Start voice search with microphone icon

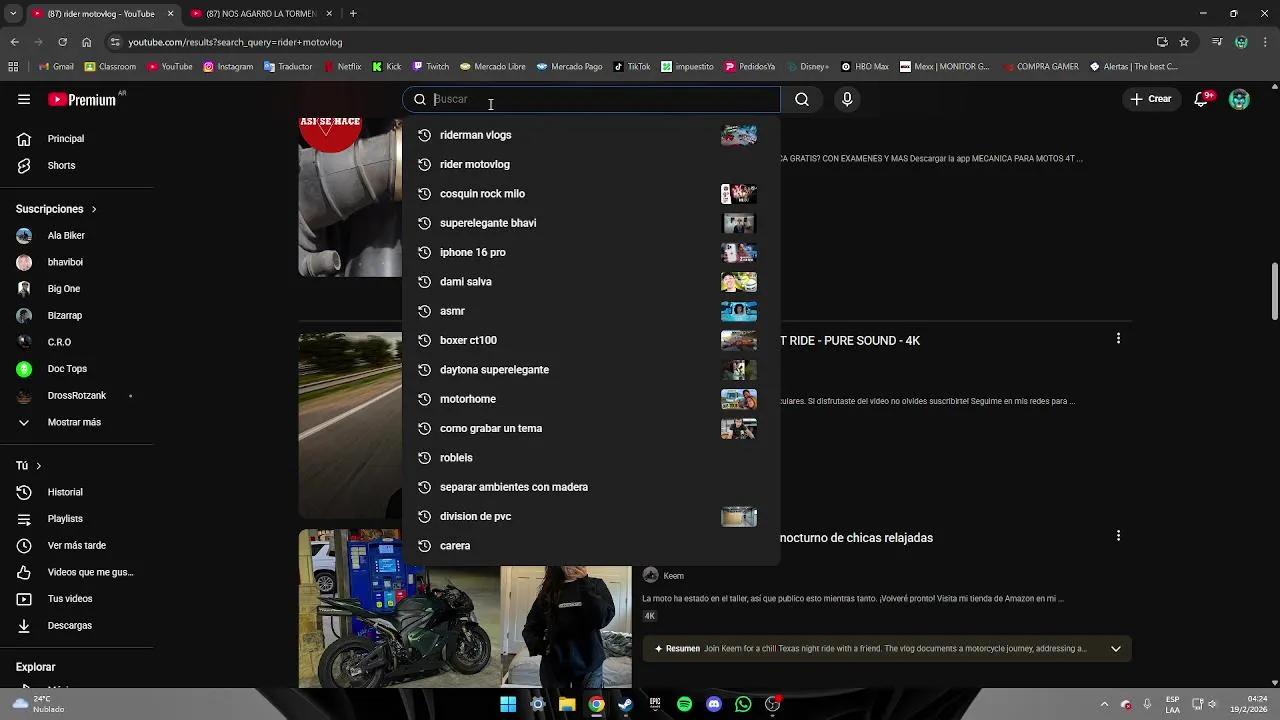point(847,99)
